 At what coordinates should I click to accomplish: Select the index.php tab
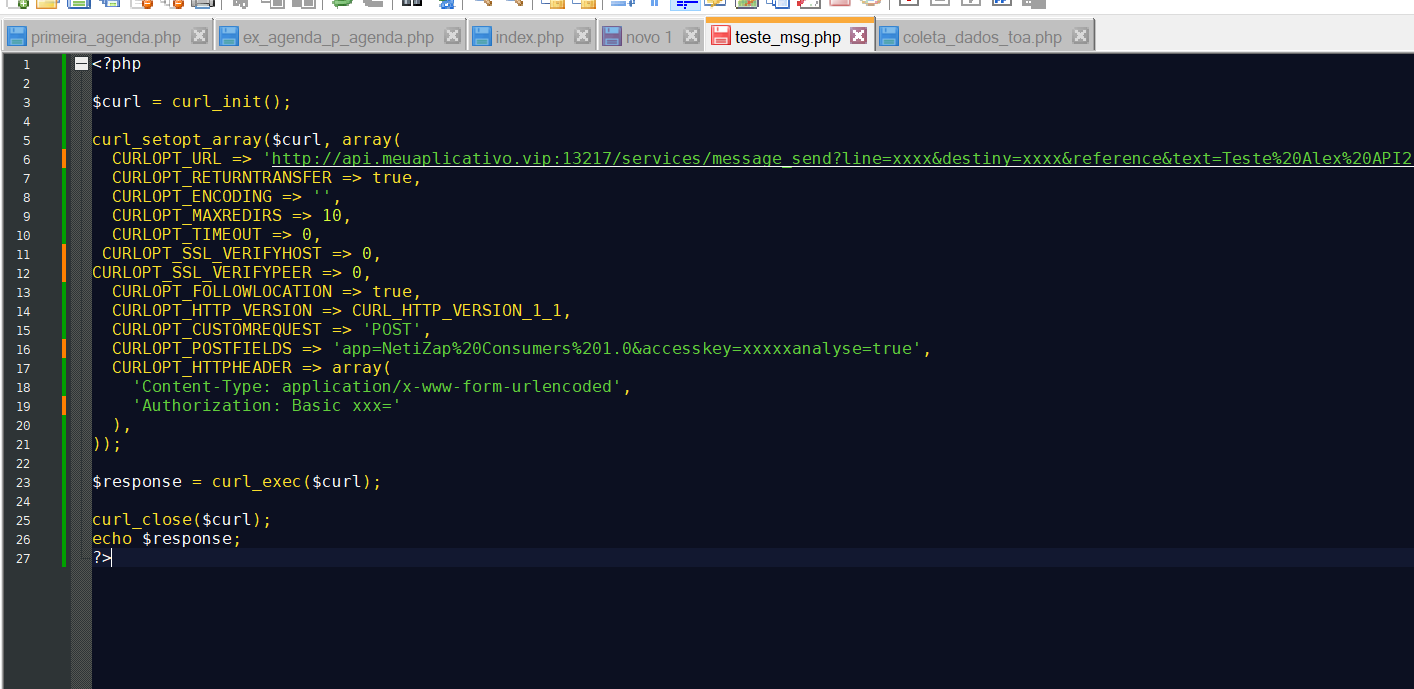[x=530, y=38]
